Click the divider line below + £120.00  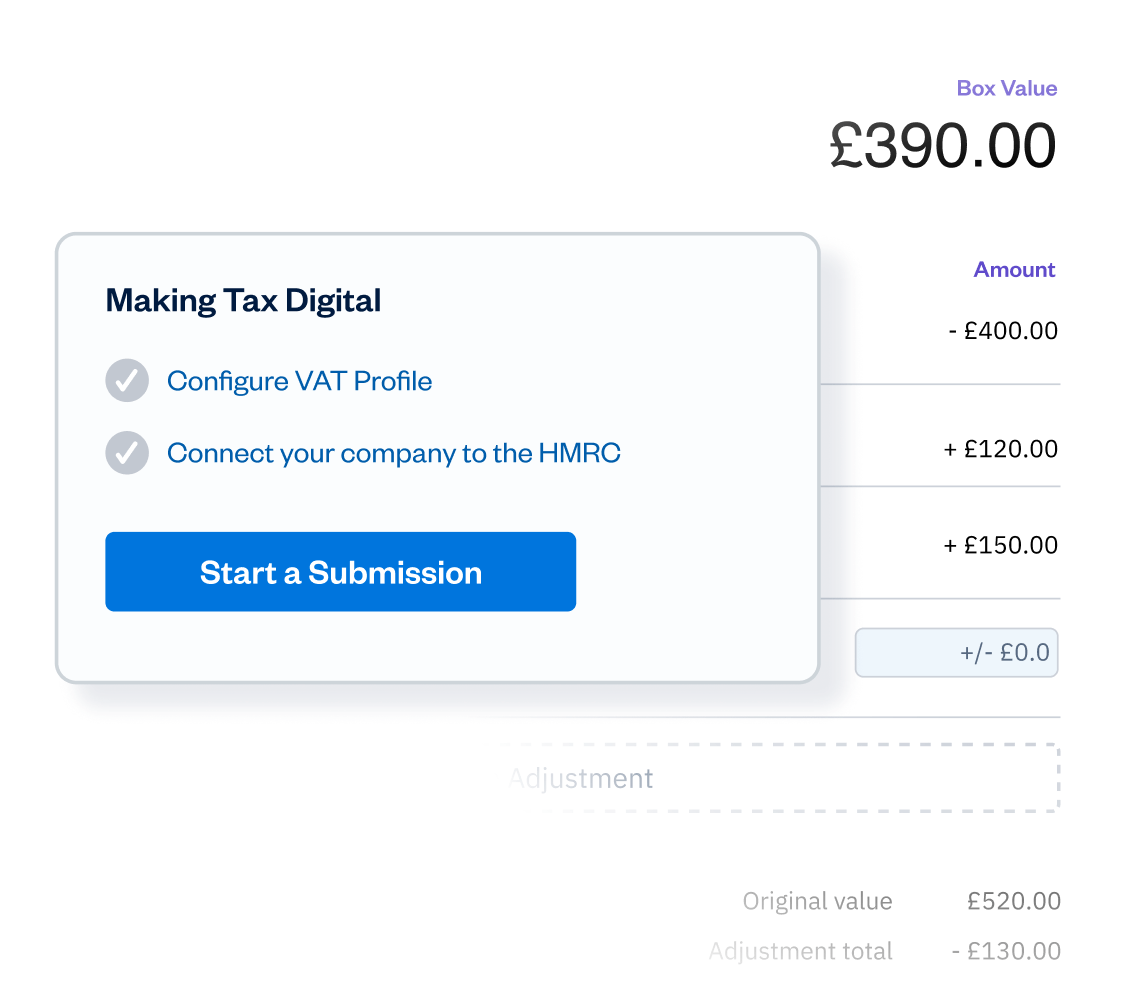coord(940,487)
